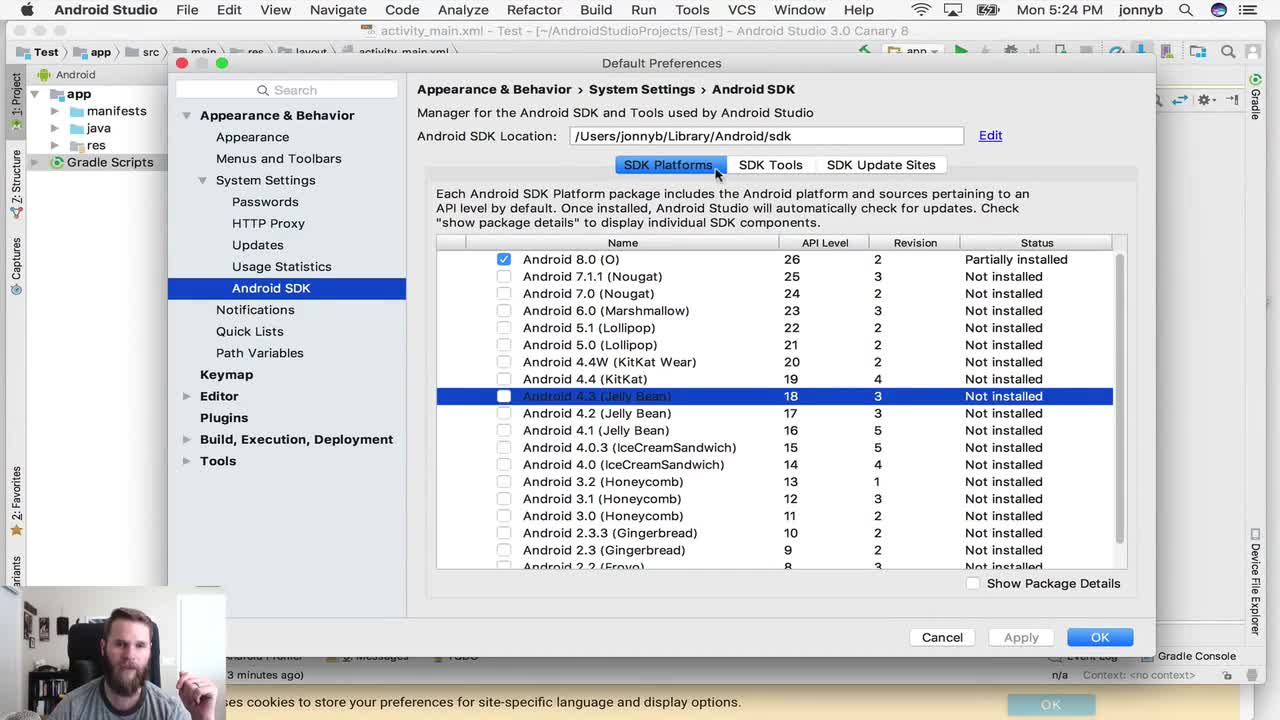
Task: Click the SDK platforms table scrollbar
Action: pyautogui.click(x=1119, y=400)
